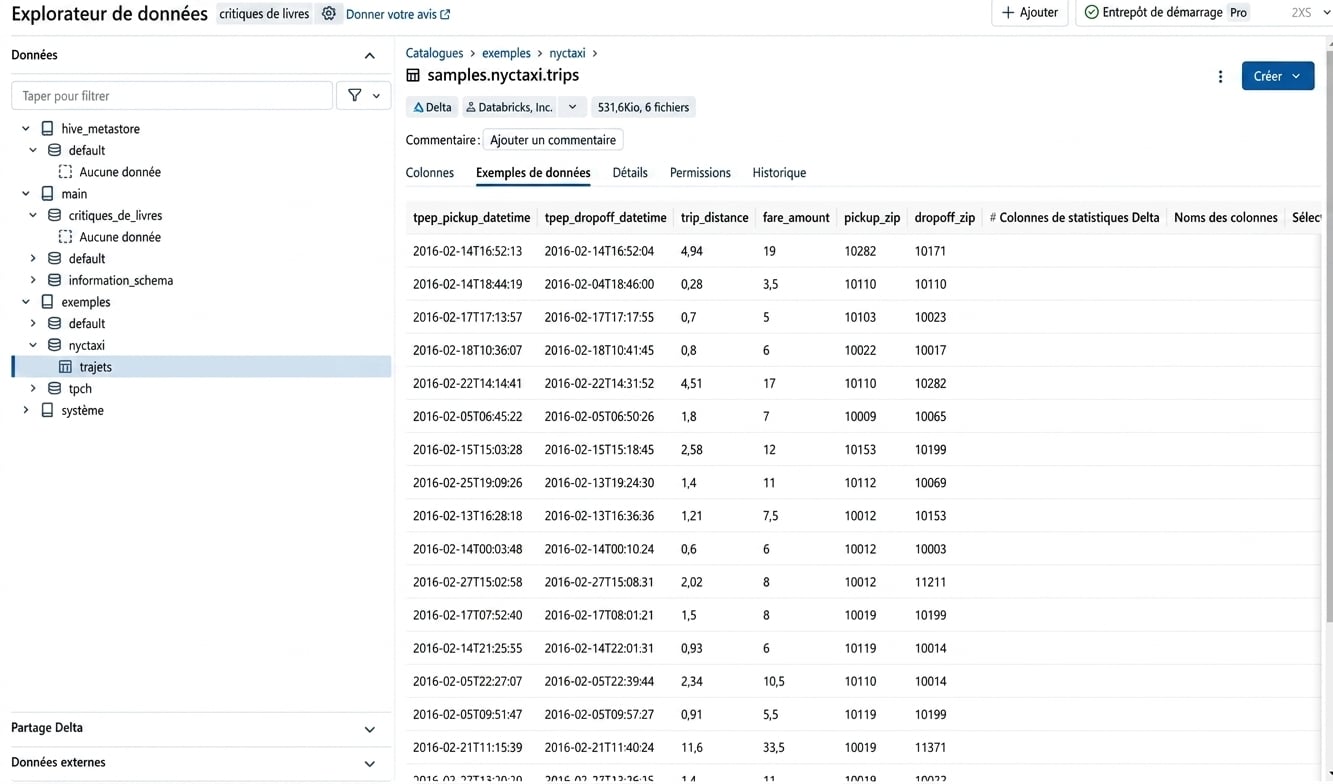
Task: Click the plus icon in Ajouter
Action: point(1008,13)
